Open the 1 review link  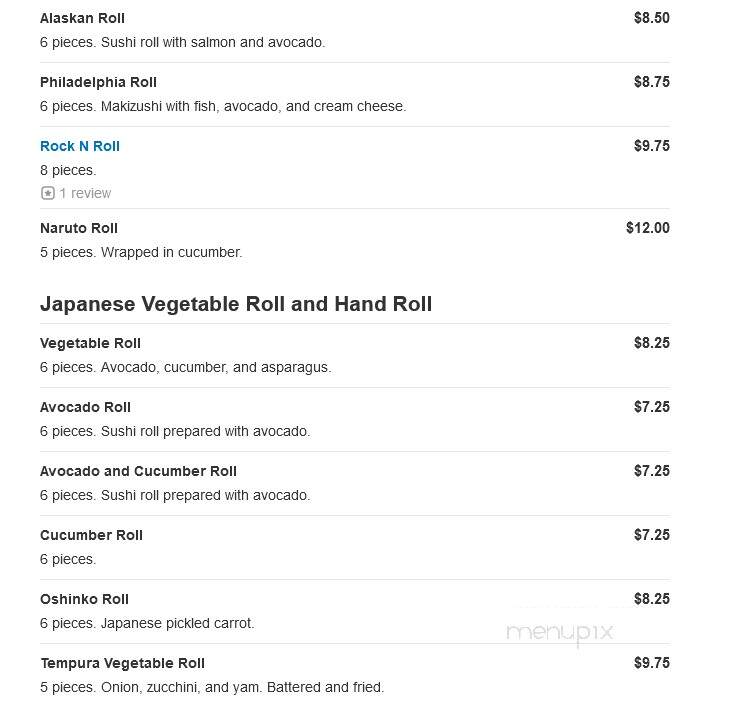click(85, 193)
